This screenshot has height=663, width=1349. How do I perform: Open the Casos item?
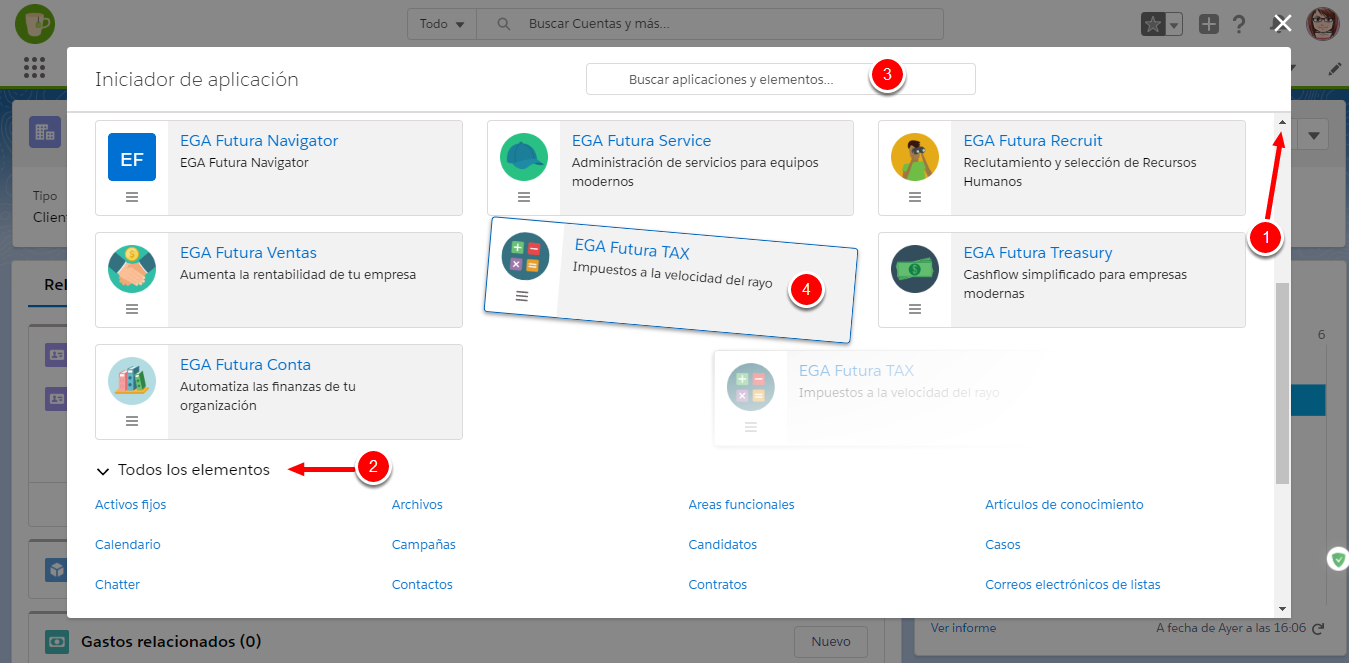pos(1003,545)
